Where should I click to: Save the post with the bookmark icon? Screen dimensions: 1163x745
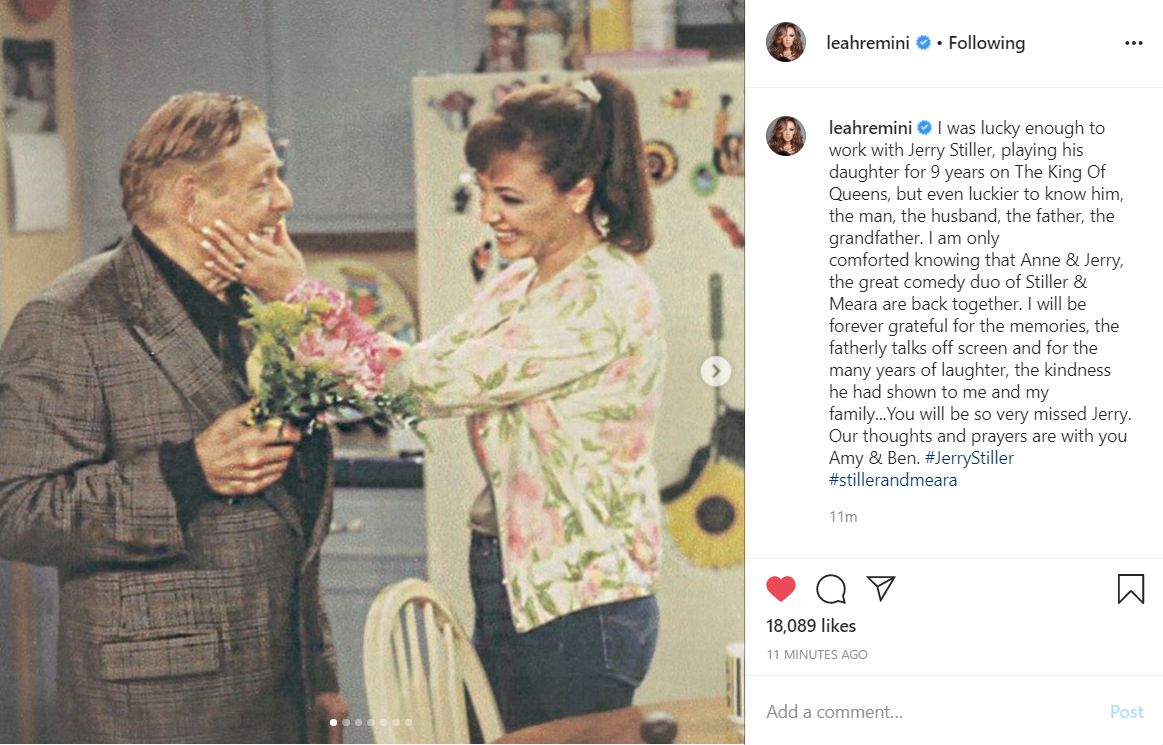[x=1131, y=589]
